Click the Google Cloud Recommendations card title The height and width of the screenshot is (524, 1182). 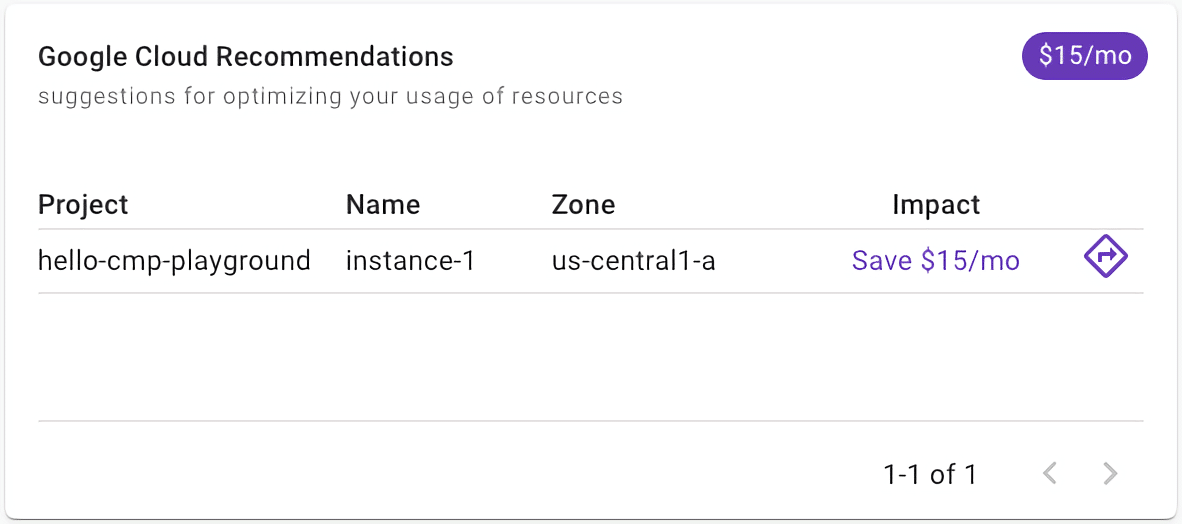(x=245, y=57)
